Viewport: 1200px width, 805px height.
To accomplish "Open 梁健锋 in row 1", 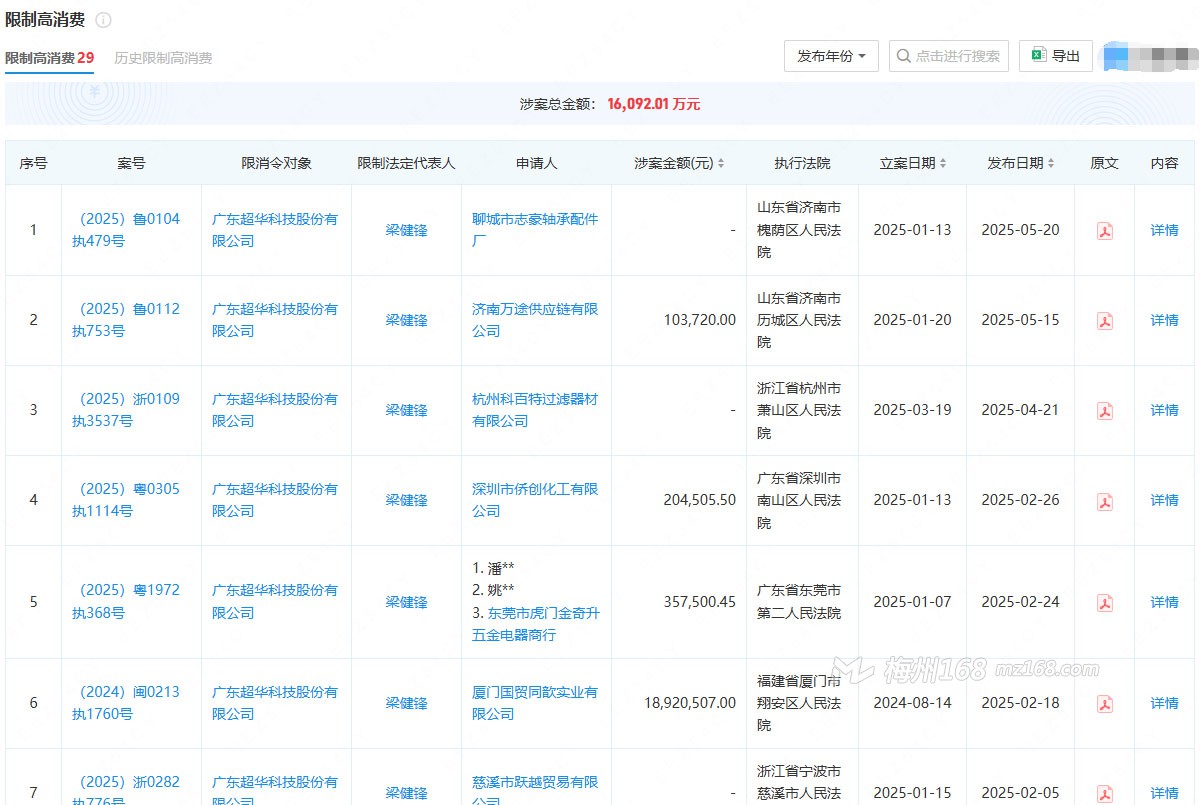I will click(406, 230).
